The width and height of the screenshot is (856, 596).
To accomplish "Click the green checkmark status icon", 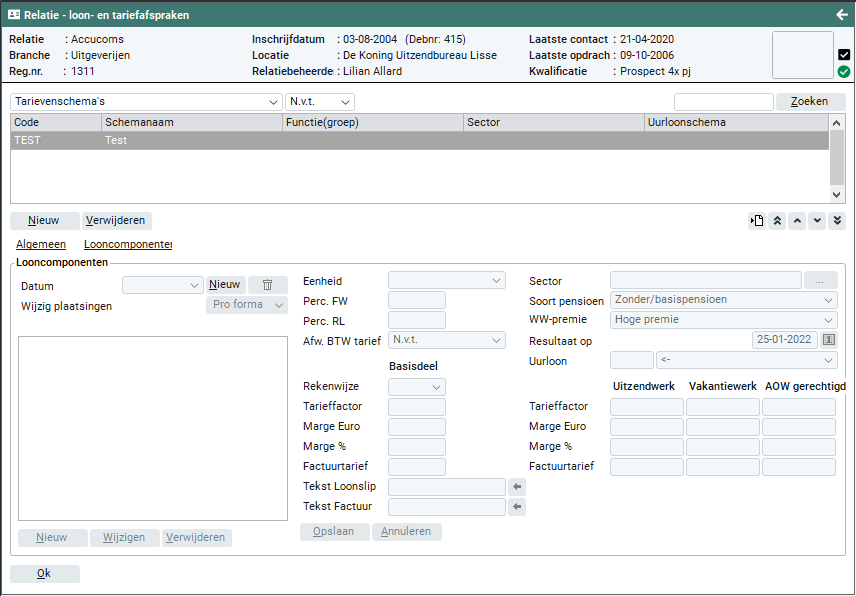I will [x=844, y=72].
